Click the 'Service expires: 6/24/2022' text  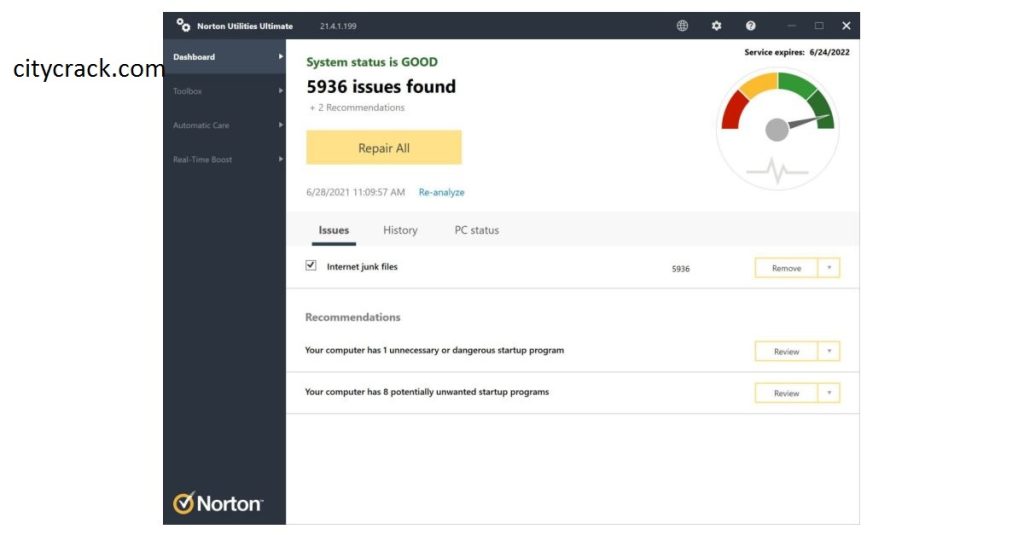797,52
